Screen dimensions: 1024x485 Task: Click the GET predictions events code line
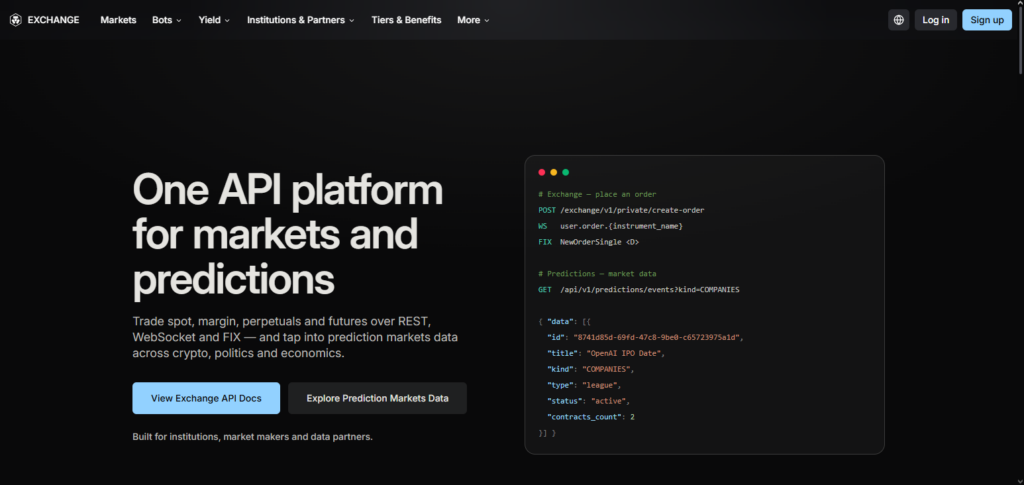click(639, 289)
